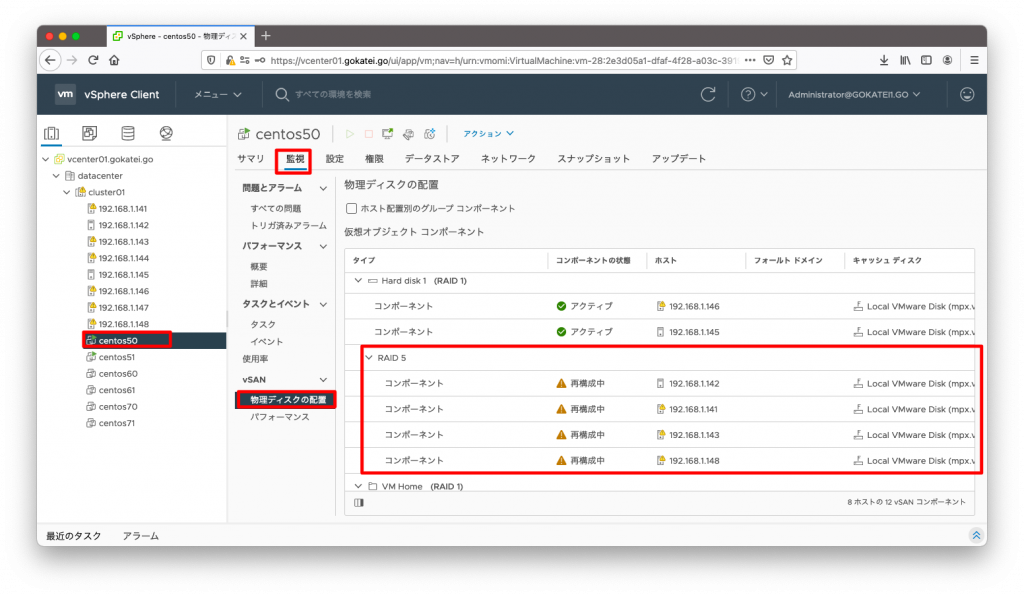Viewport: 1024px width, 595px height.
Task: Open the VMs and Templates inventory view
Action: (89, 132)
